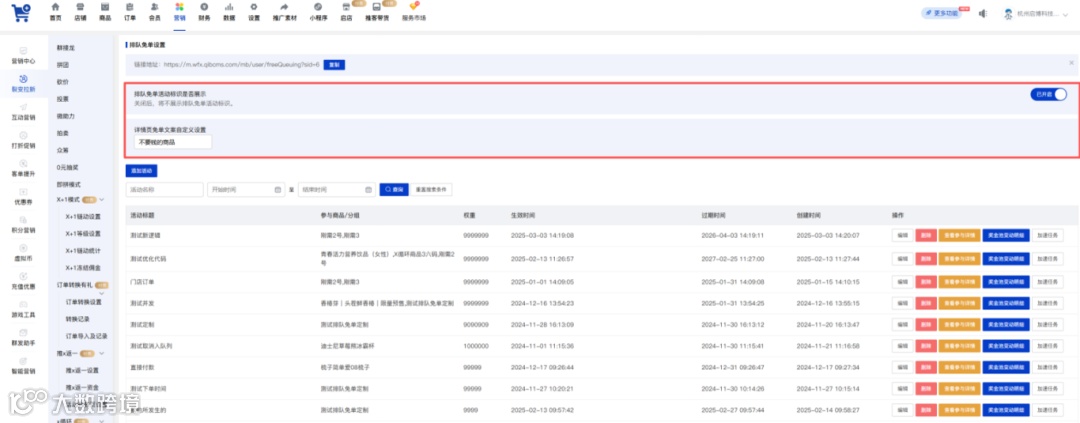
Task: Open 群发助手 in the left sidebar
Action: pyautogui.click(x=23, y=338)
